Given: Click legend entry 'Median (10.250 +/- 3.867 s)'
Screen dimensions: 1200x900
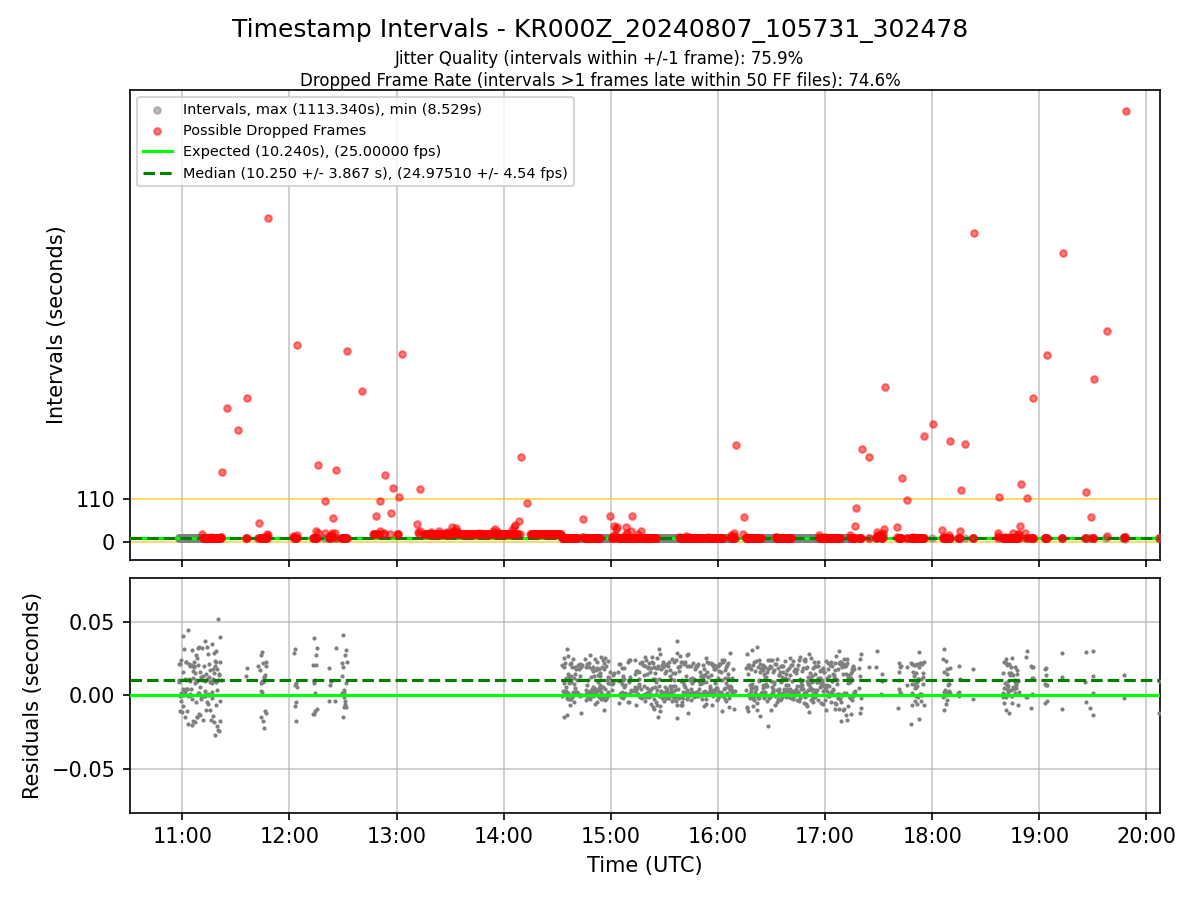Looking at the screenshot, I should tap(375, 173).
